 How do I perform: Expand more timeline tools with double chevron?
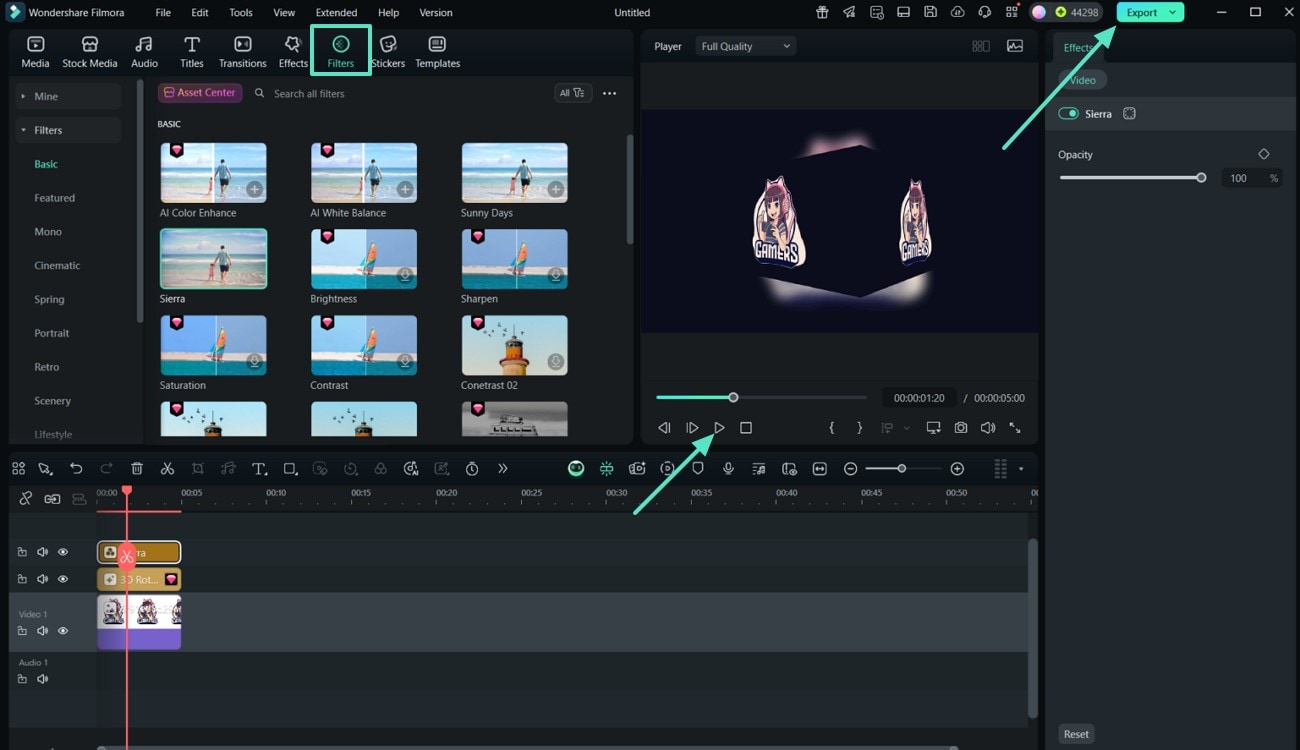tap(502, 468)
